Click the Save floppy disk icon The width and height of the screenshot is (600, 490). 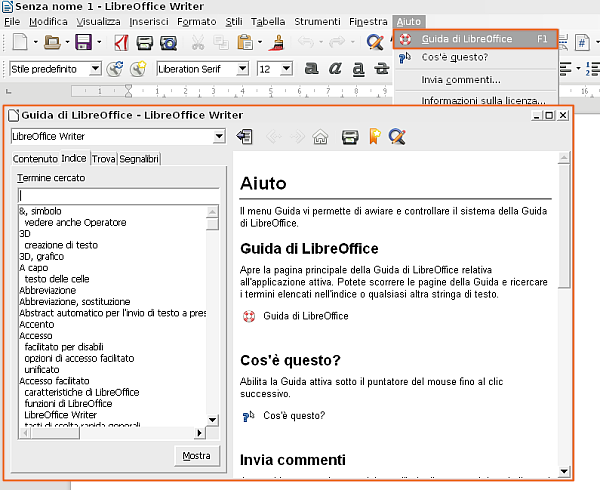83,42
